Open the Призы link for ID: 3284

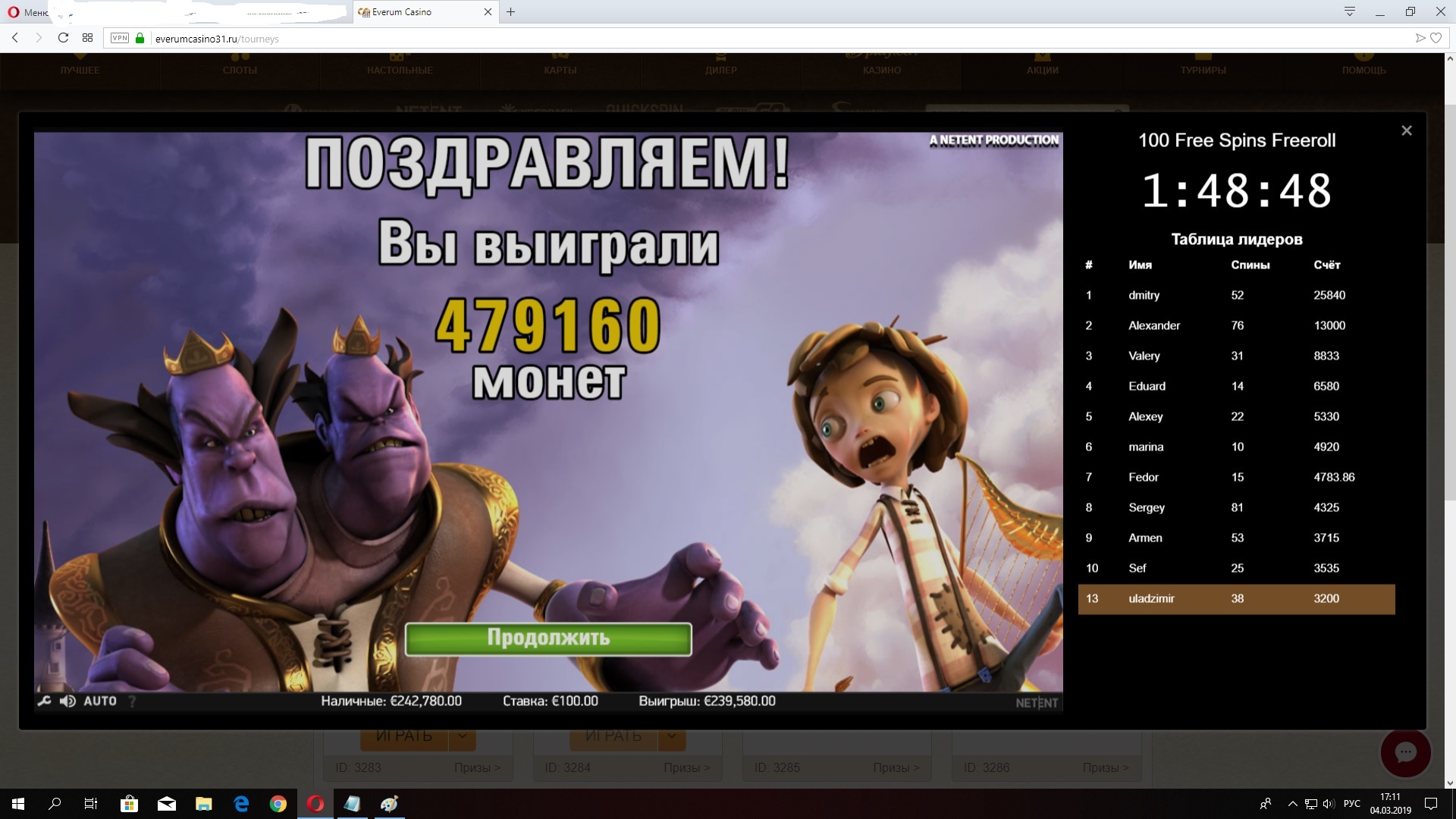[x=686, y=767]
